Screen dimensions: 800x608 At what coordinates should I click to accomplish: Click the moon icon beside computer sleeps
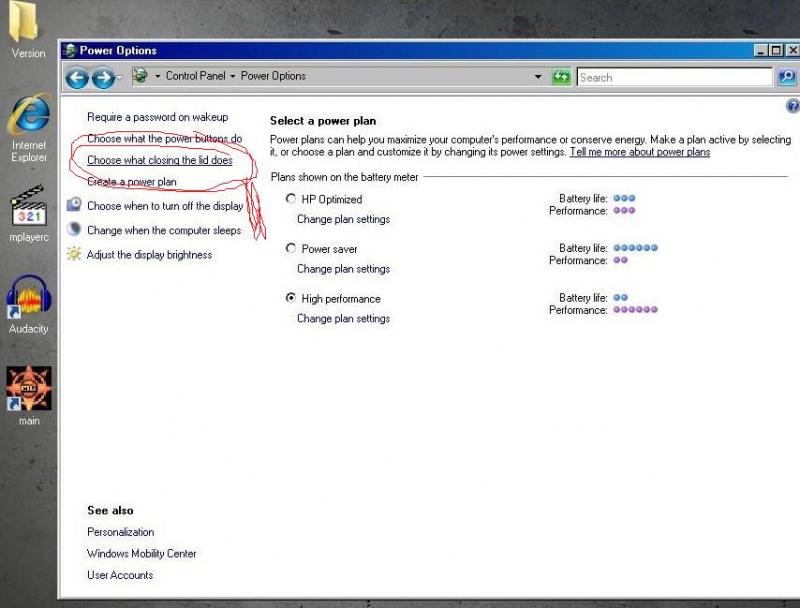(74, 229)
